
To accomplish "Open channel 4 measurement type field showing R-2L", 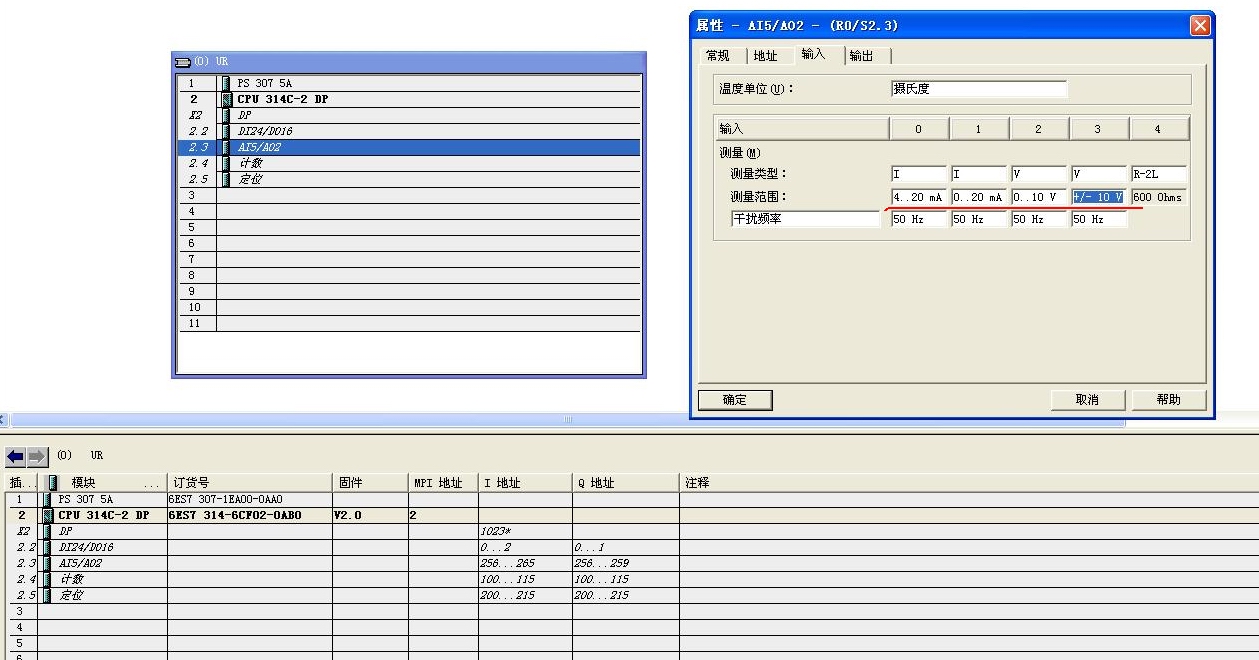I will [1159, 174].
